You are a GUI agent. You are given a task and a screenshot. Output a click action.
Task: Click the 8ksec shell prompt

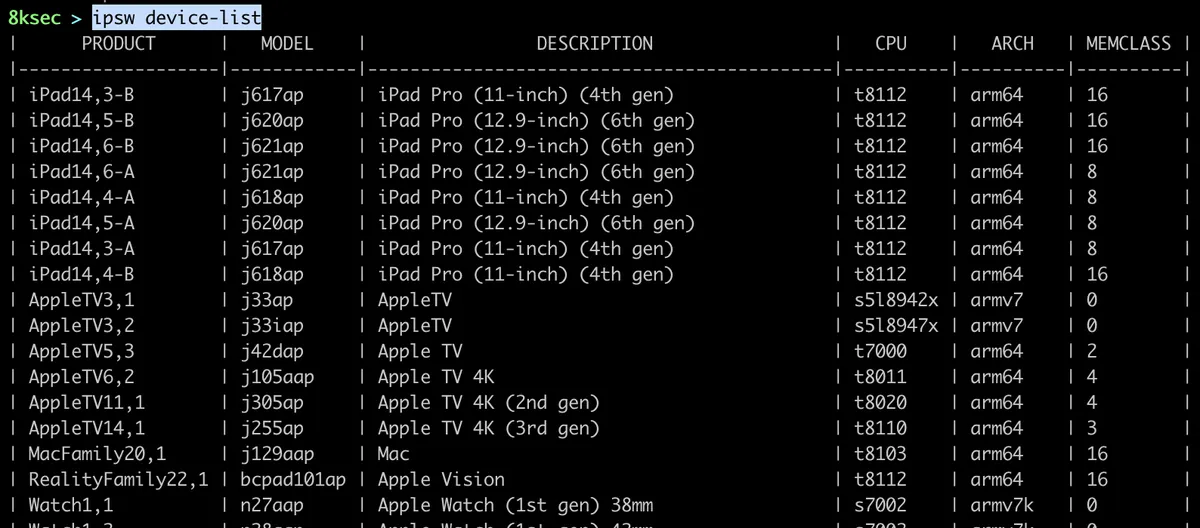[34, 17]
